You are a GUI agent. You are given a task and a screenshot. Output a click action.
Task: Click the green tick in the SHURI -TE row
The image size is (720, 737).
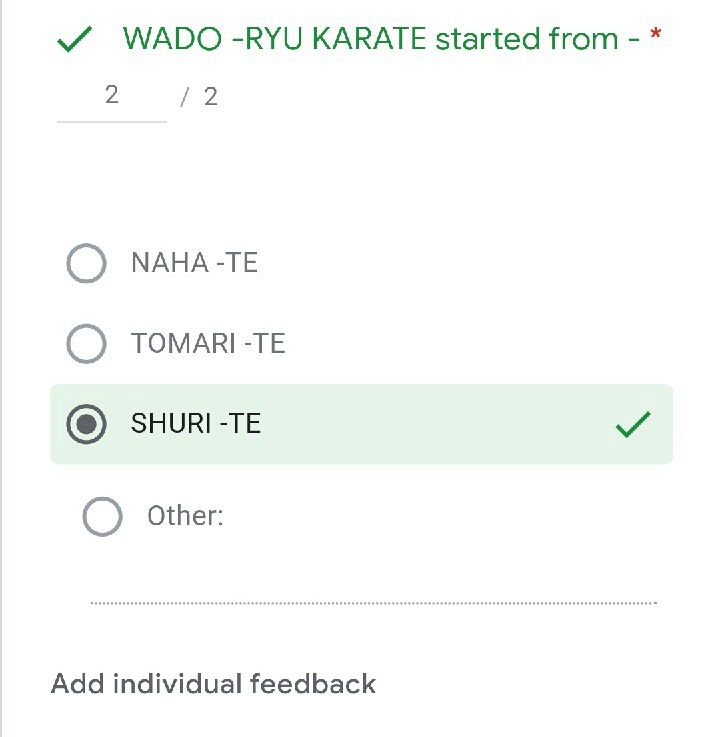click(633, 425)
